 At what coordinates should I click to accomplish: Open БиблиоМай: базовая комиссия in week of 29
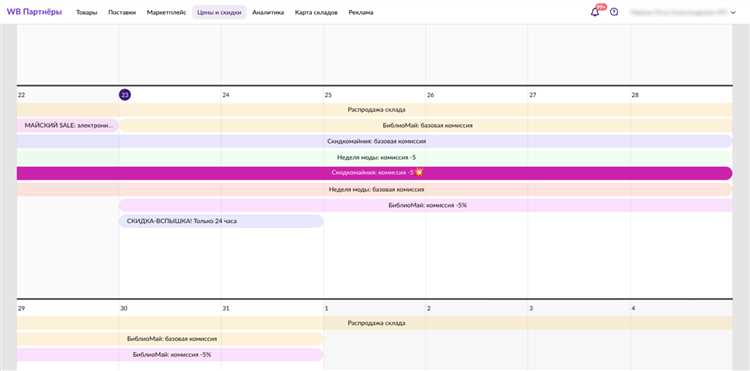[170, 338]
